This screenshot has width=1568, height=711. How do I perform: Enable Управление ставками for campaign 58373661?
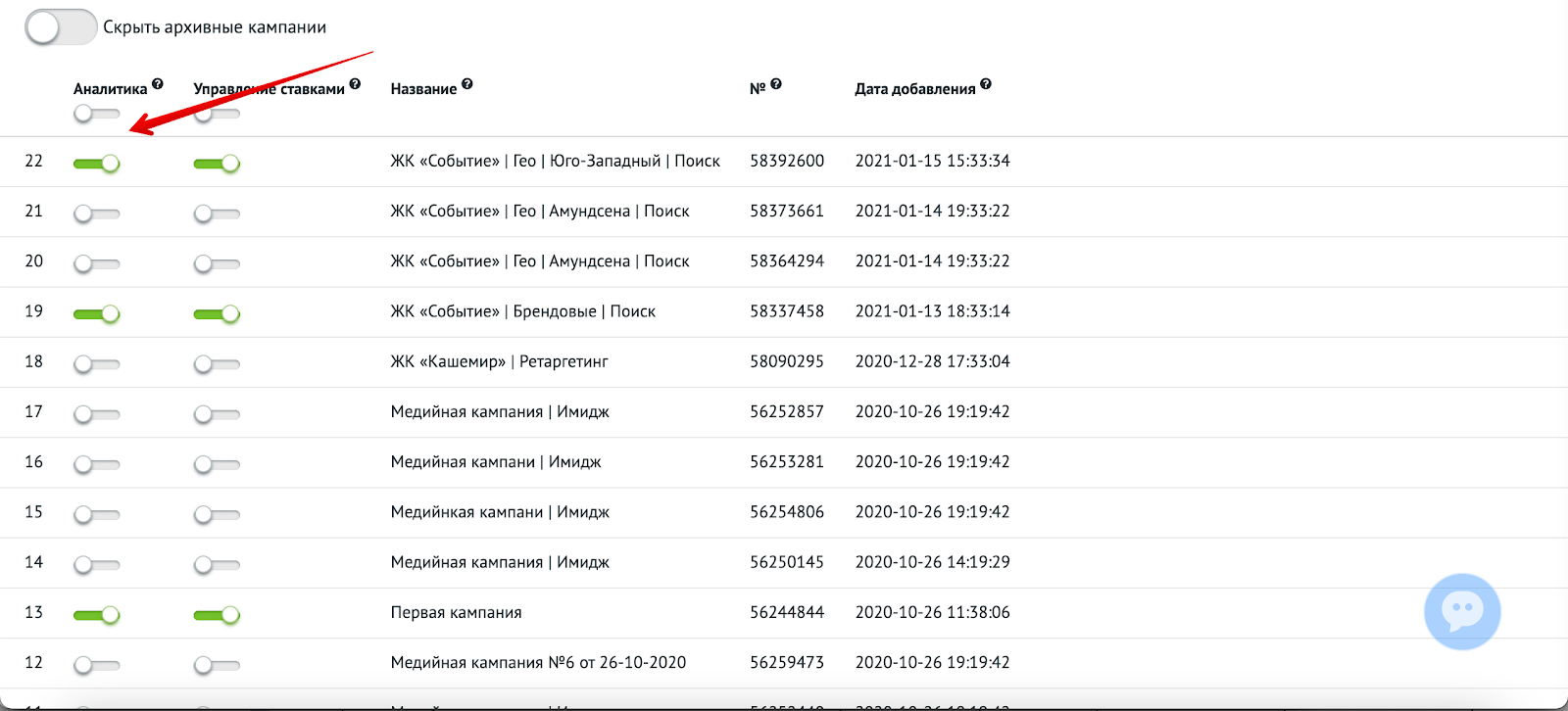pos(217,213)
